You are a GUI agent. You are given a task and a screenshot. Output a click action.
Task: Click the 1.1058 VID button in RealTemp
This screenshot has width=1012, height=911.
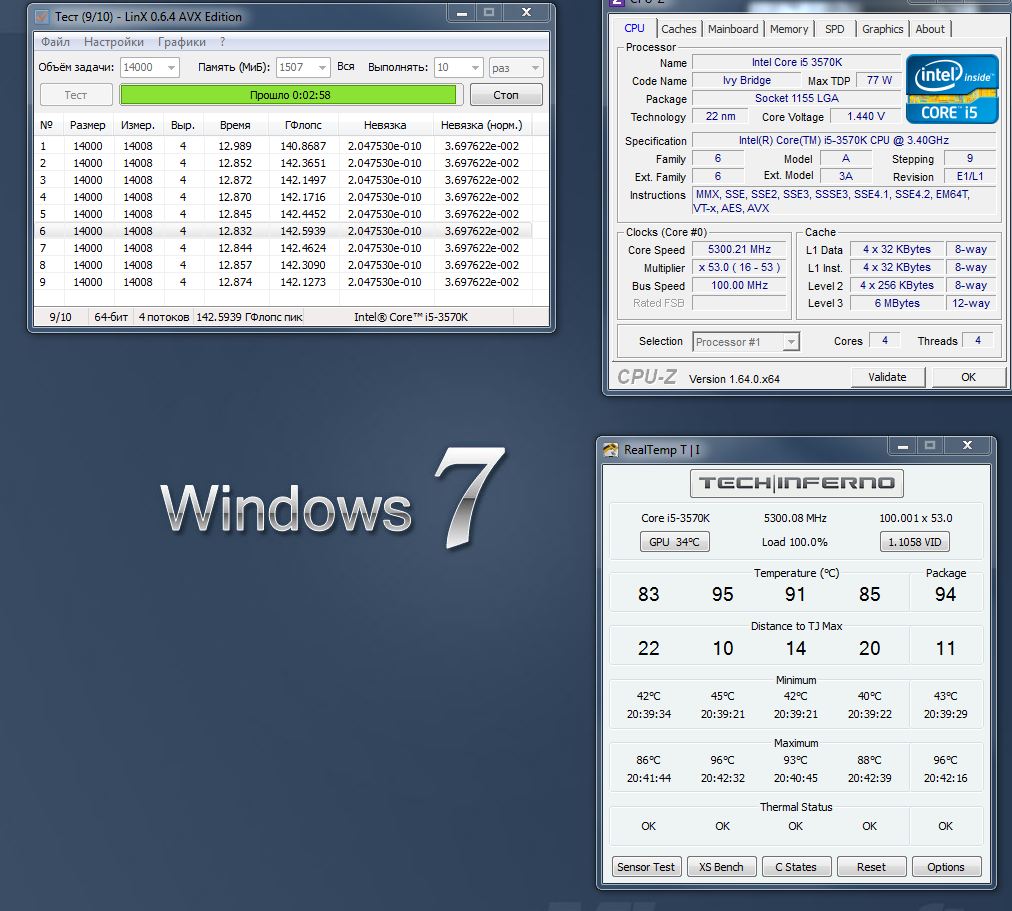tap(915, 542)
